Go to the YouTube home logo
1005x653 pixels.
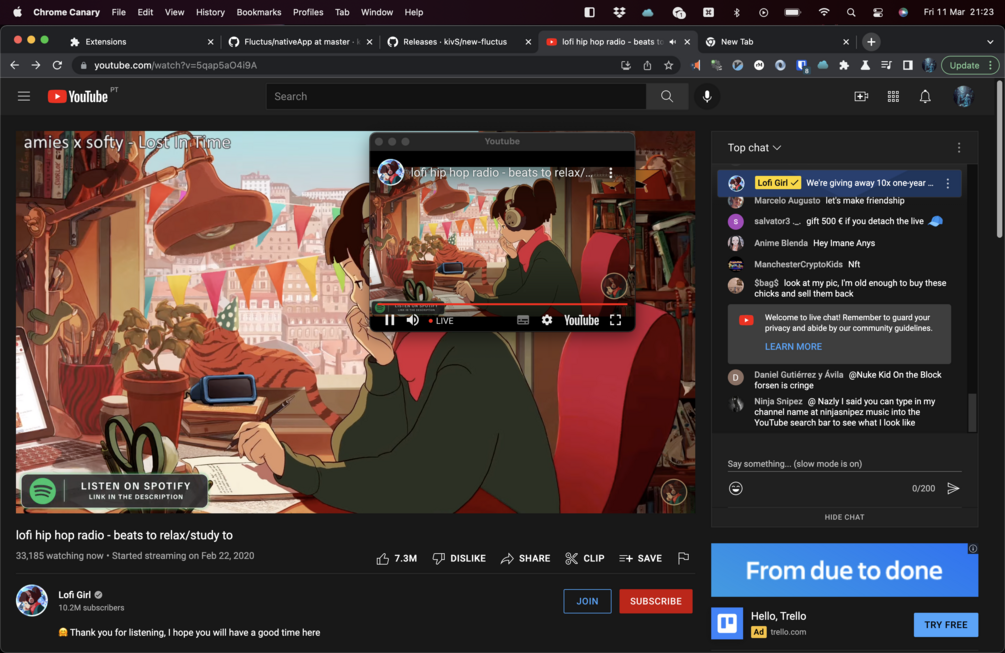click(78, 96)
